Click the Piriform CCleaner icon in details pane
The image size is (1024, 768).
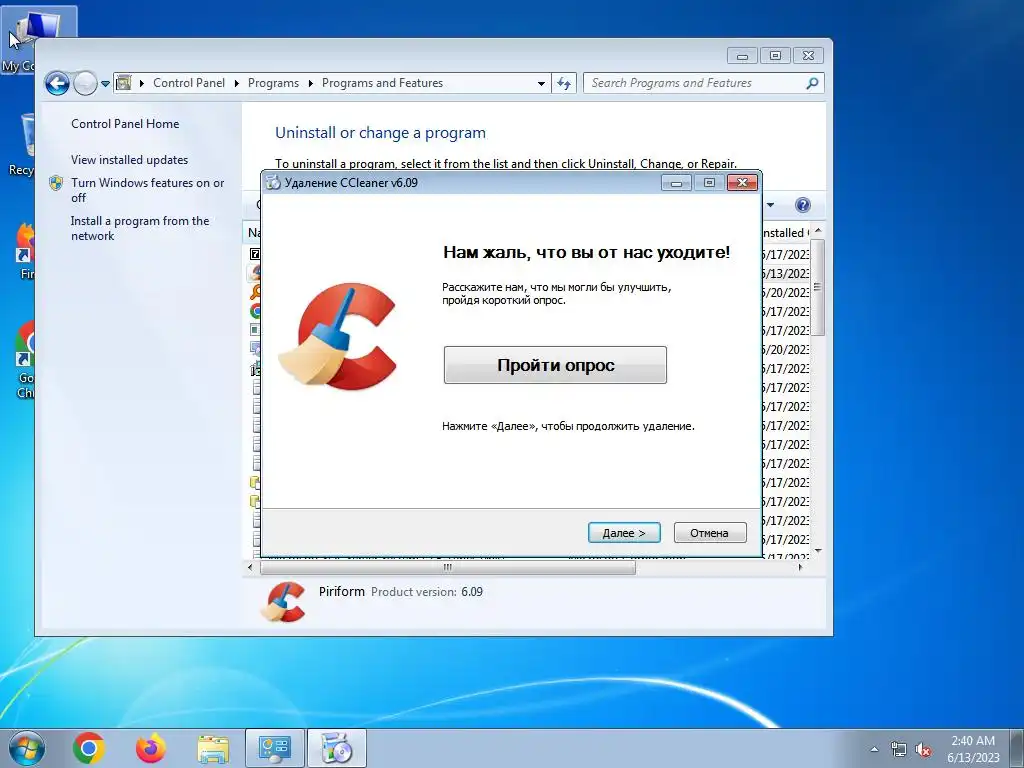click(283, 601)
